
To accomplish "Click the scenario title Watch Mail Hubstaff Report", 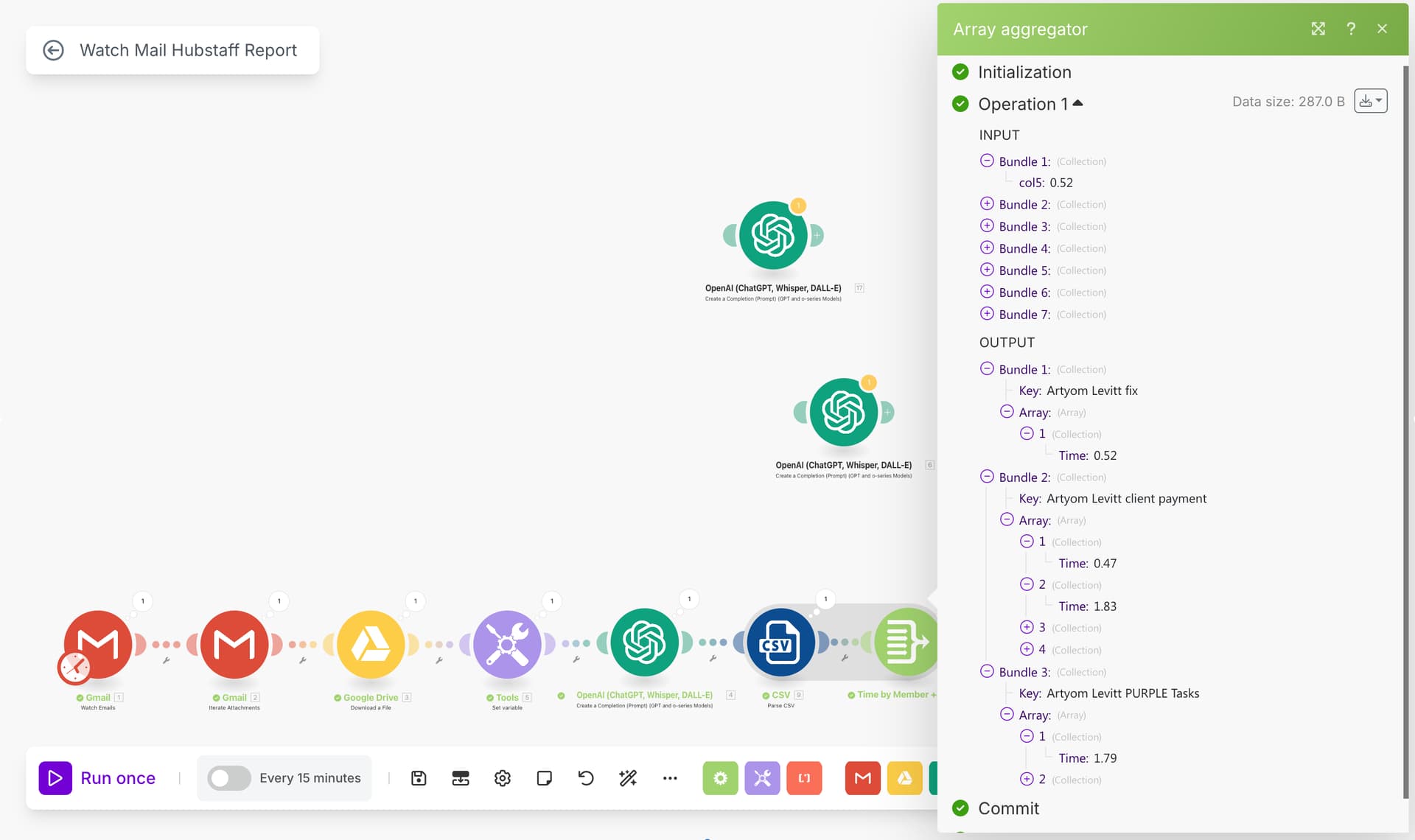I will click(188, 50).
